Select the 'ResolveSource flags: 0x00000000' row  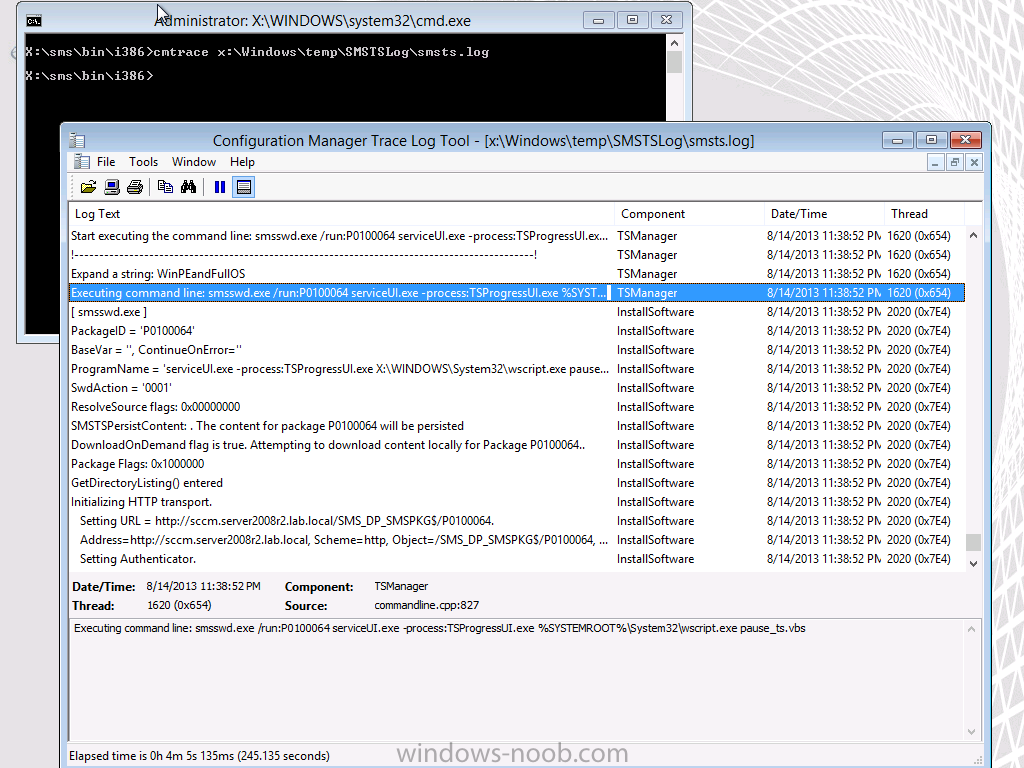pos(517,406)
